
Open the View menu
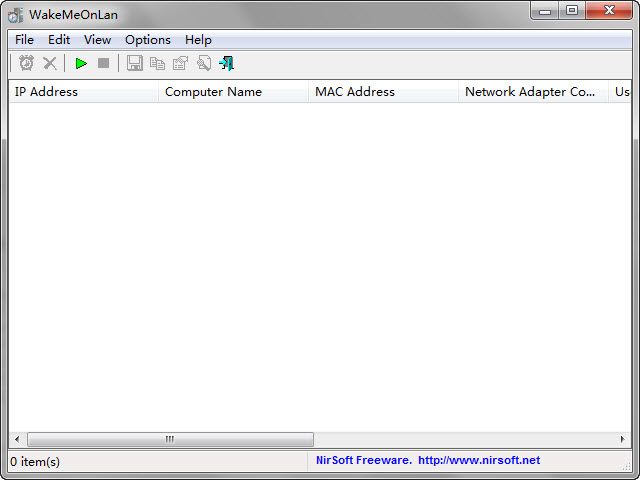tap(98, 40)
